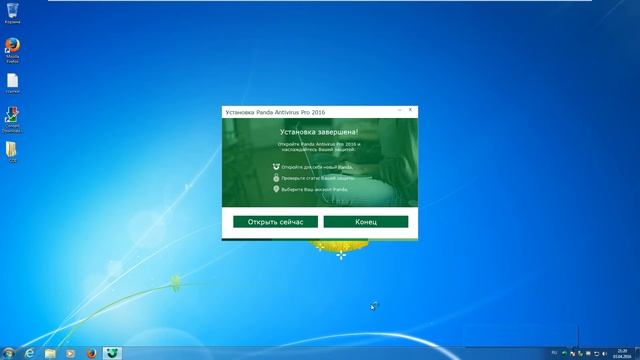This screenshot has height=360, width=640.
Task: Click the Panda account pin icon
Action: coord(276,189)
